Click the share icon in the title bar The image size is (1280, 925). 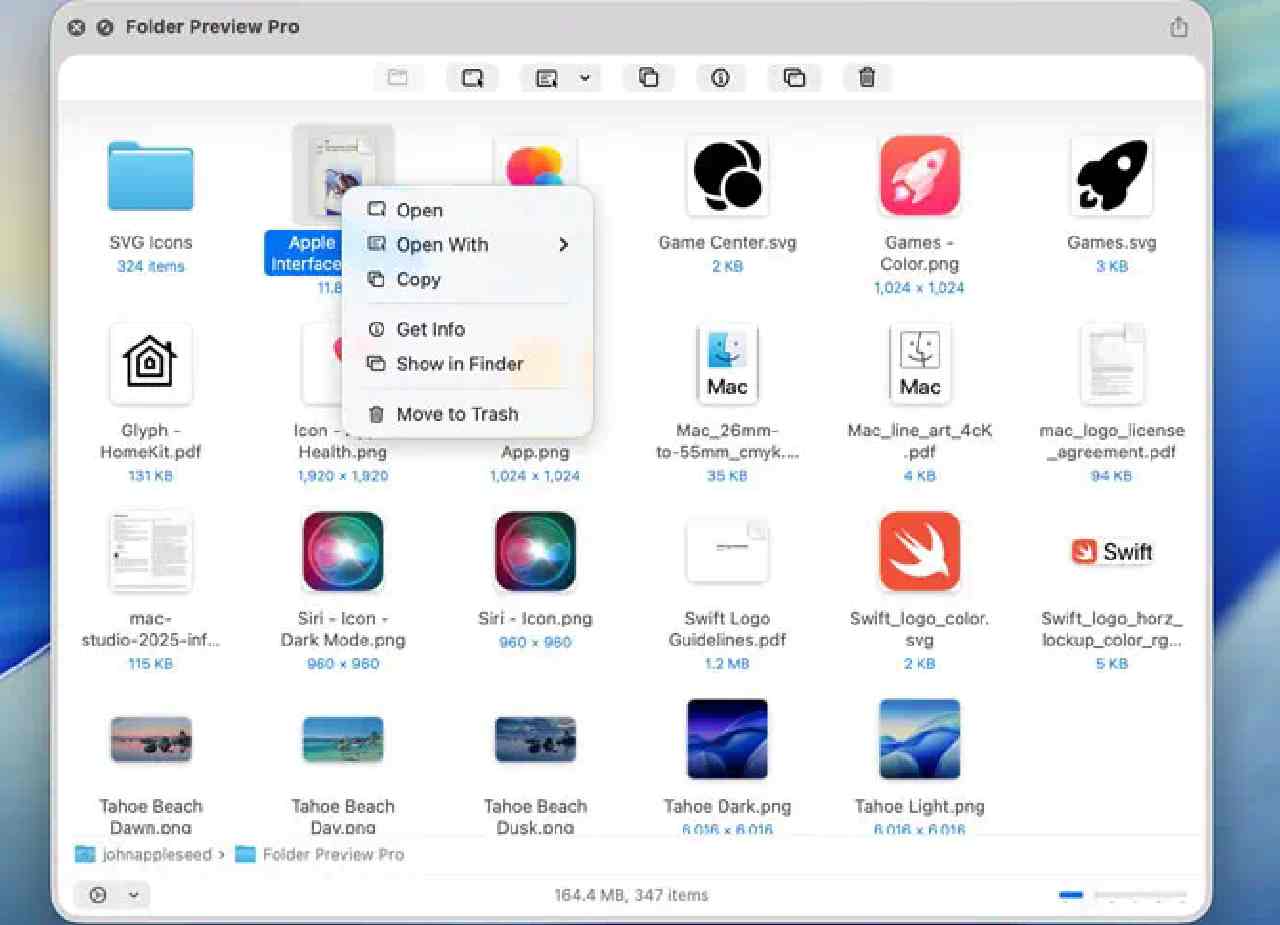(1179, 28)
